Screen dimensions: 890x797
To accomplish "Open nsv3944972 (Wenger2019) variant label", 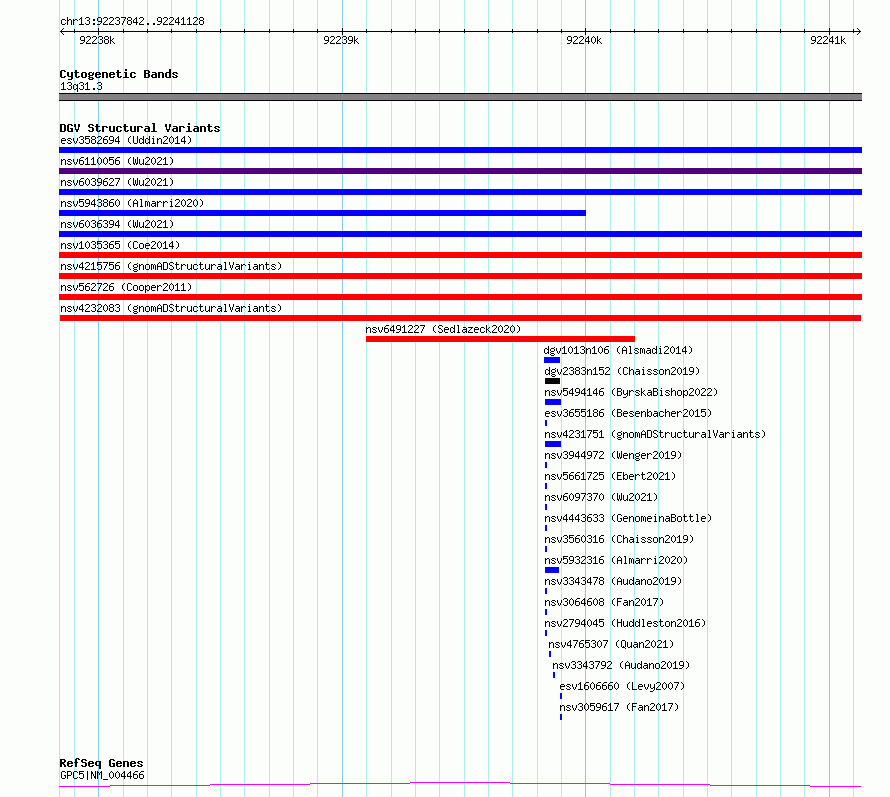I will (x=613, y=455).
